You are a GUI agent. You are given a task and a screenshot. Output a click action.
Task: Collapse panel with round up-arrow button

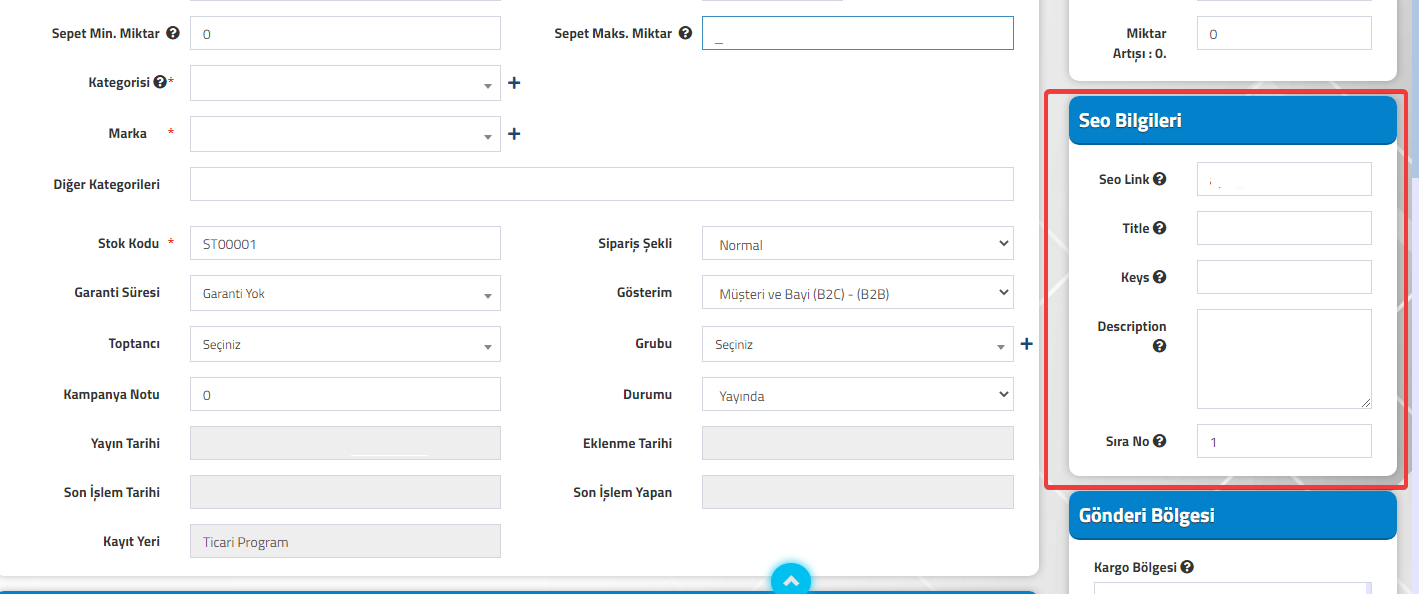click(791, 581)
